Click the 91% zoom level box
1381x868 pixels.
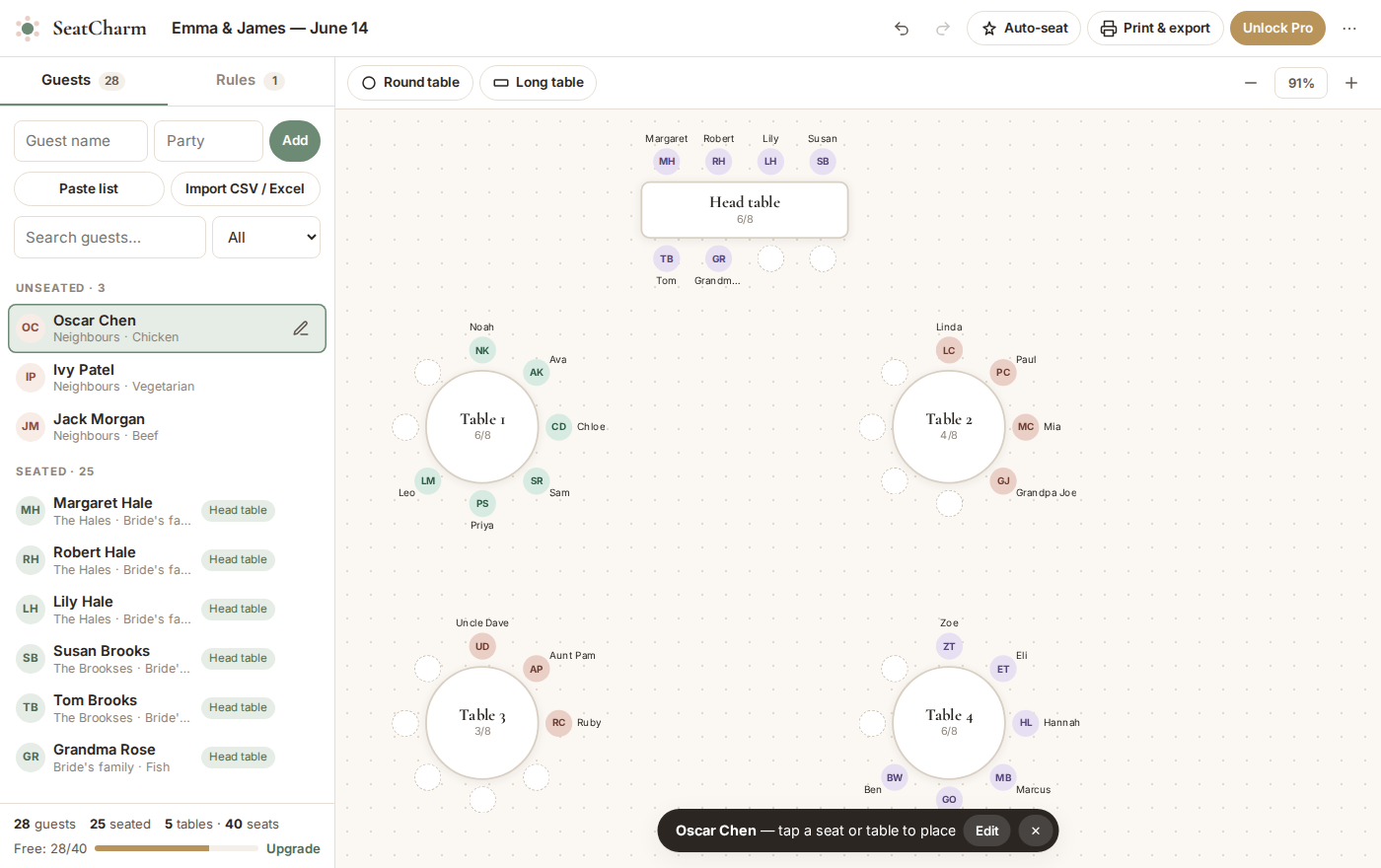coord(1301,83)
